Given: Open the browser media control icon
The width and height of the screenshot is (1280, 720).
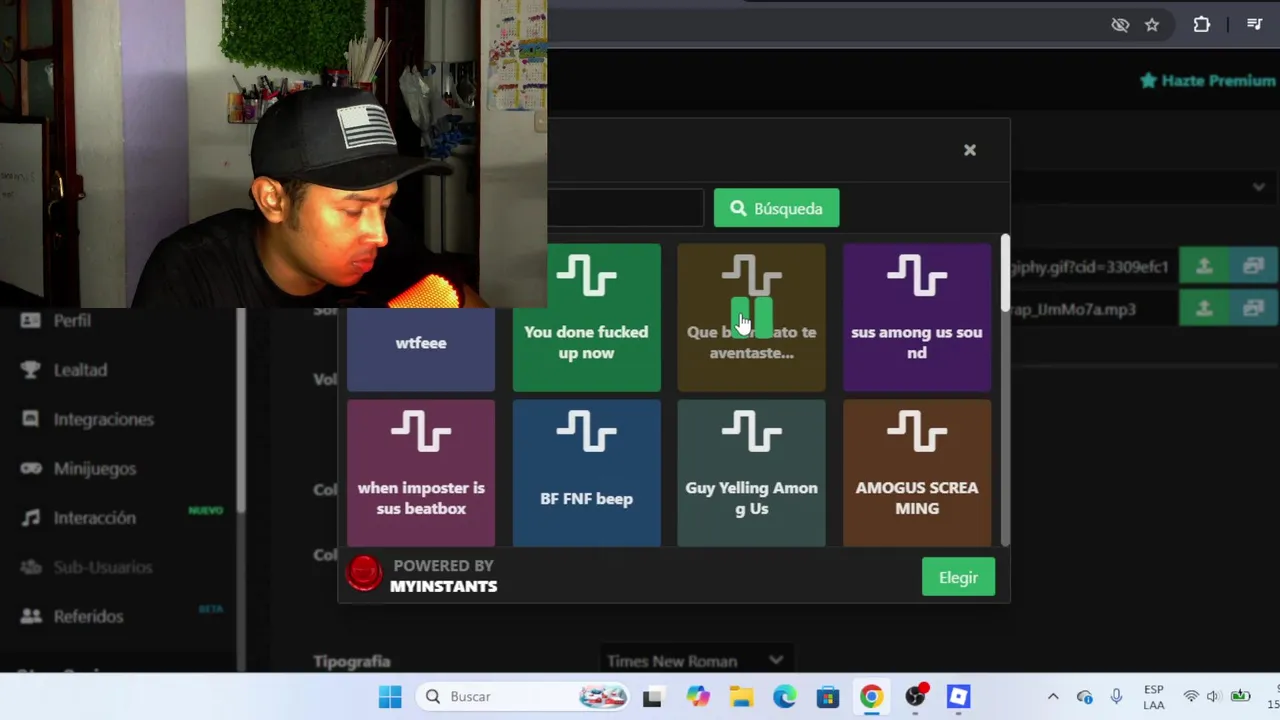Looking at the screenshot, I should tap(1254, 24).
